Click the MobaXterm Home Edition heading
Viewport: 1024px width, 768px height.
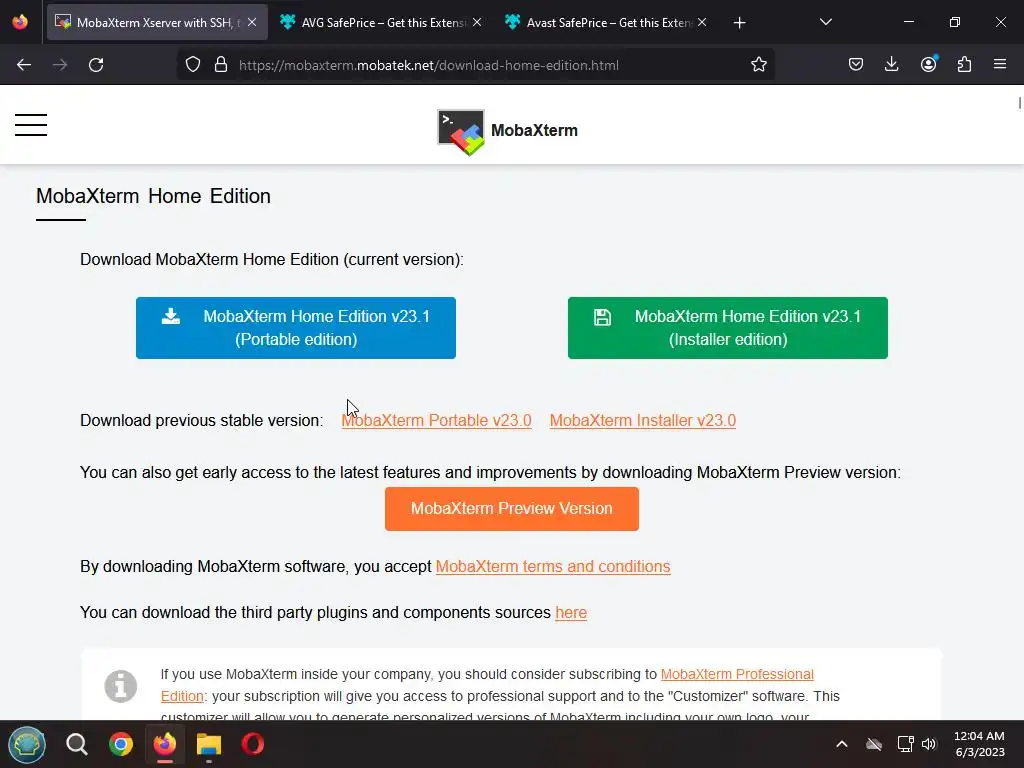coord(153,196)
